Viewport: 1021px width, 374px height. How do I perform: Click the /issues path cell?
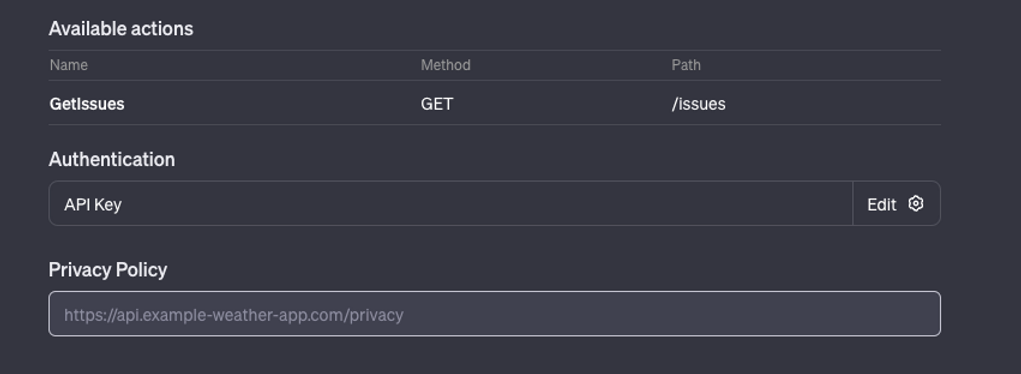(x=699, y=104)
